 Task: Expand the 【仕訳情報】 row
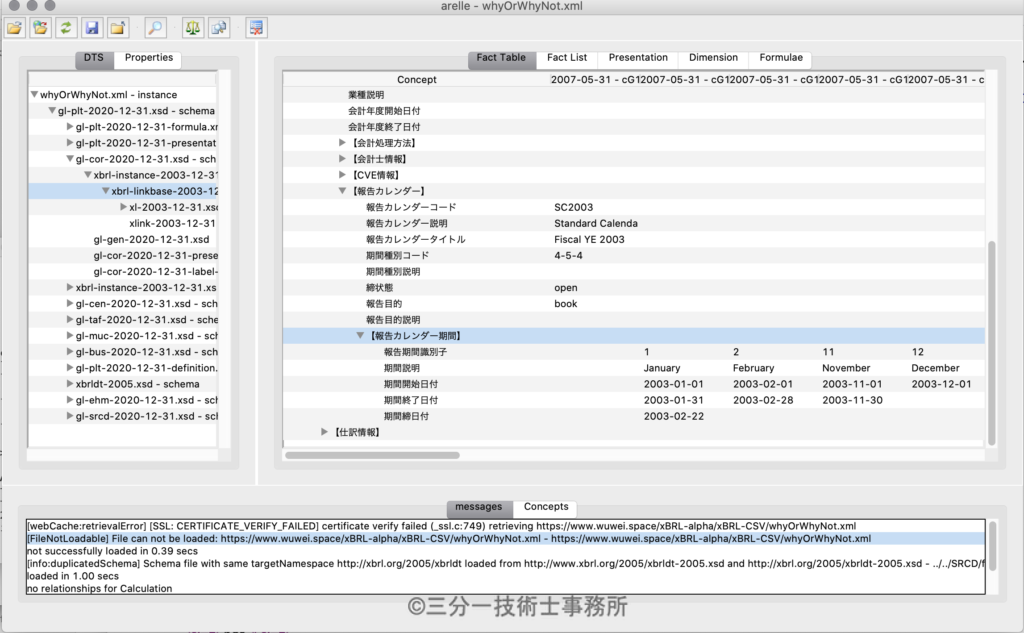point(325,432)
